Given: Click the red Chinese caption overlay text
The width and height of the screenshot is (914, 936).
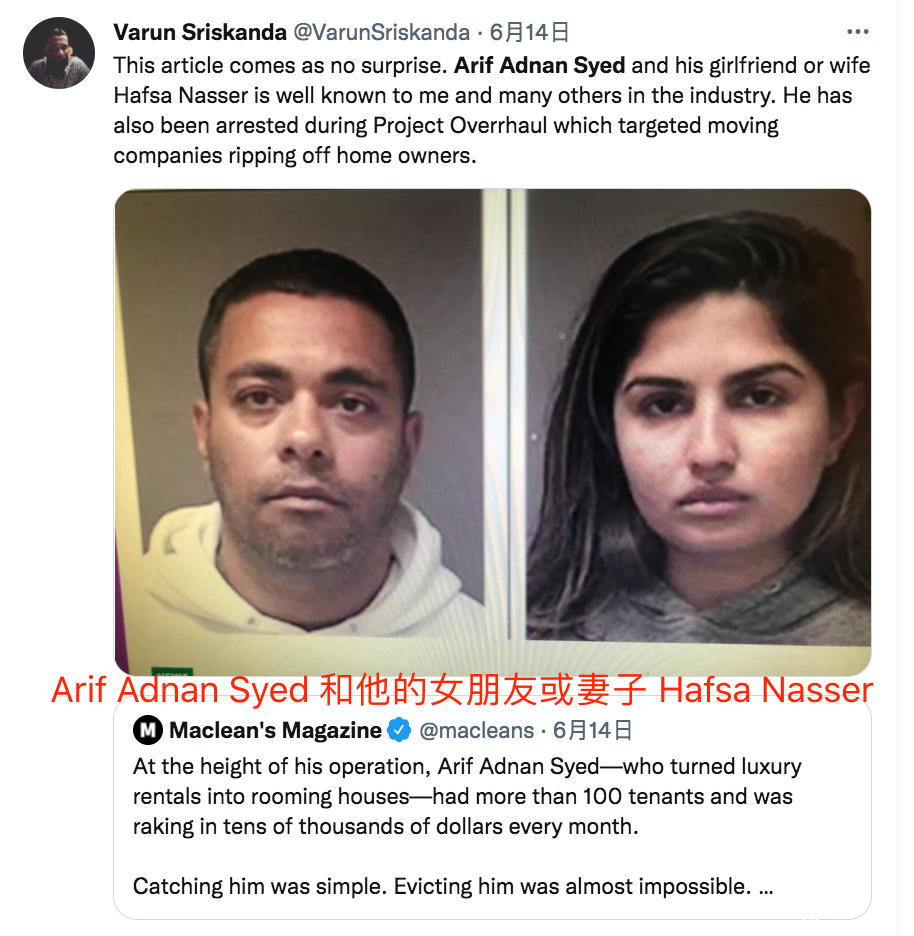Looking at the screenshot, I should click(x=462, y=690).
